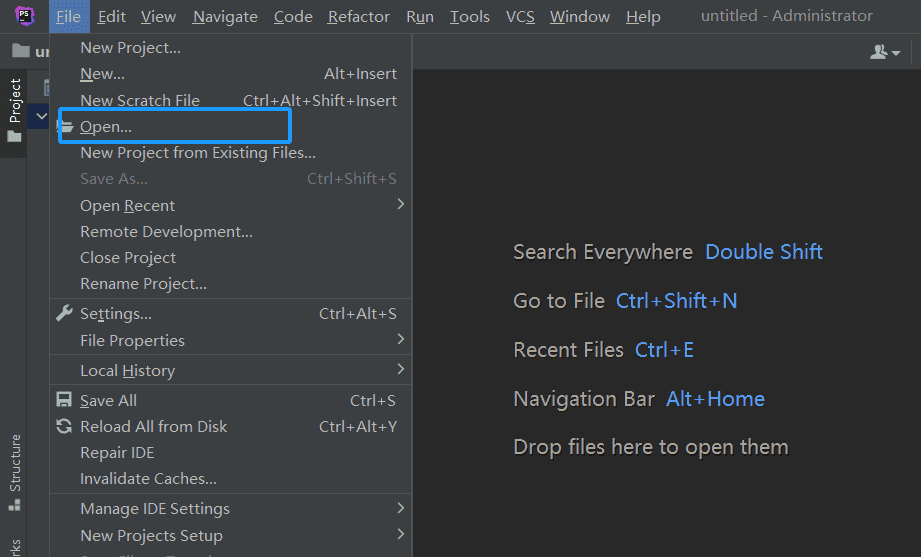The image size is (921, 557).
Task: Click the Reload All from Disk icon
Action: [x=65, y=426]
